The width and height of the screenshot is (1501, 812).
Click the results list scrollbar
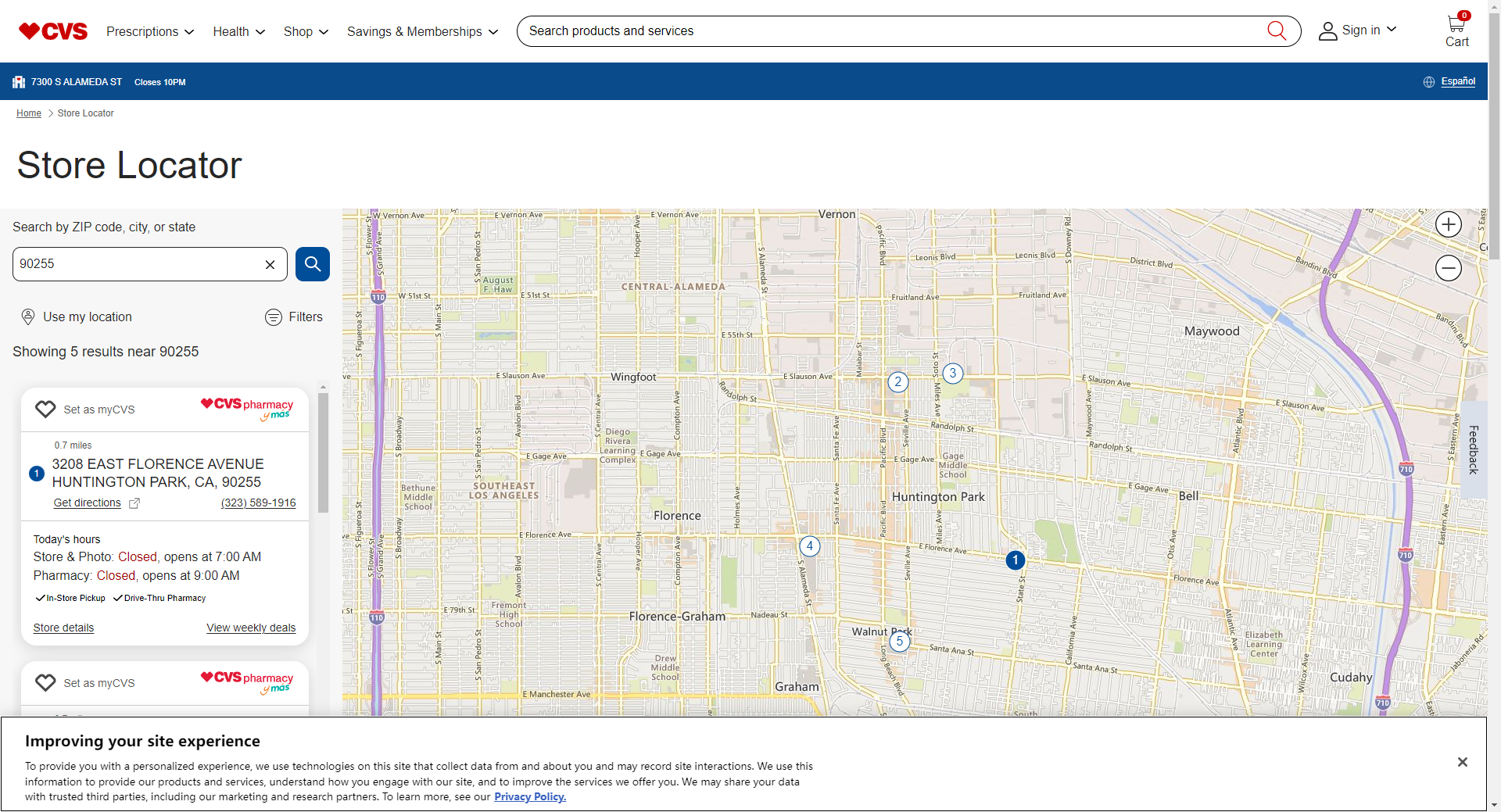(x=323, y=453)
